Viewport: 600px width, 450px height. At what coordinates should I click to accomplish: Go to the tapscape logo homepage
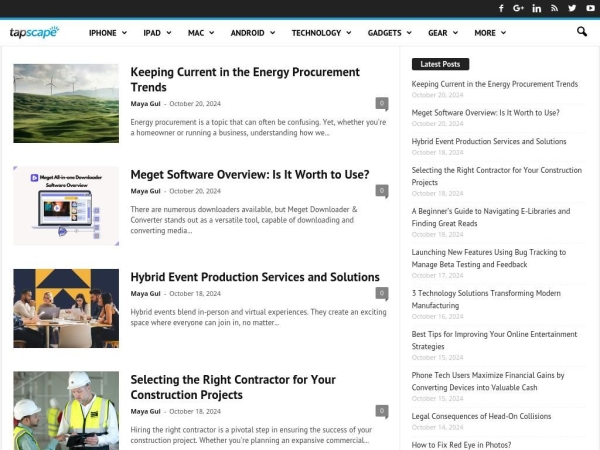click(x=34, y=32)
